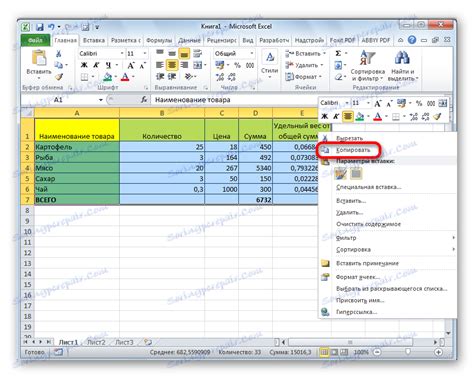Viewport: 474px width, 377px height.
Task: Expand the Delete cells (Удалить) dropdown in ribbon
Action: pos(322,65)
